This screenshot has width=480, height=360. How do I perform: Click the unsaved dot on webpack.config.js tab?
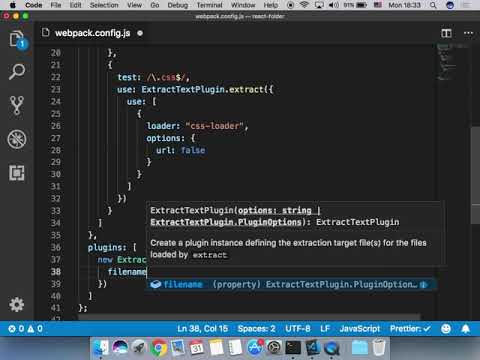(140, 33)
